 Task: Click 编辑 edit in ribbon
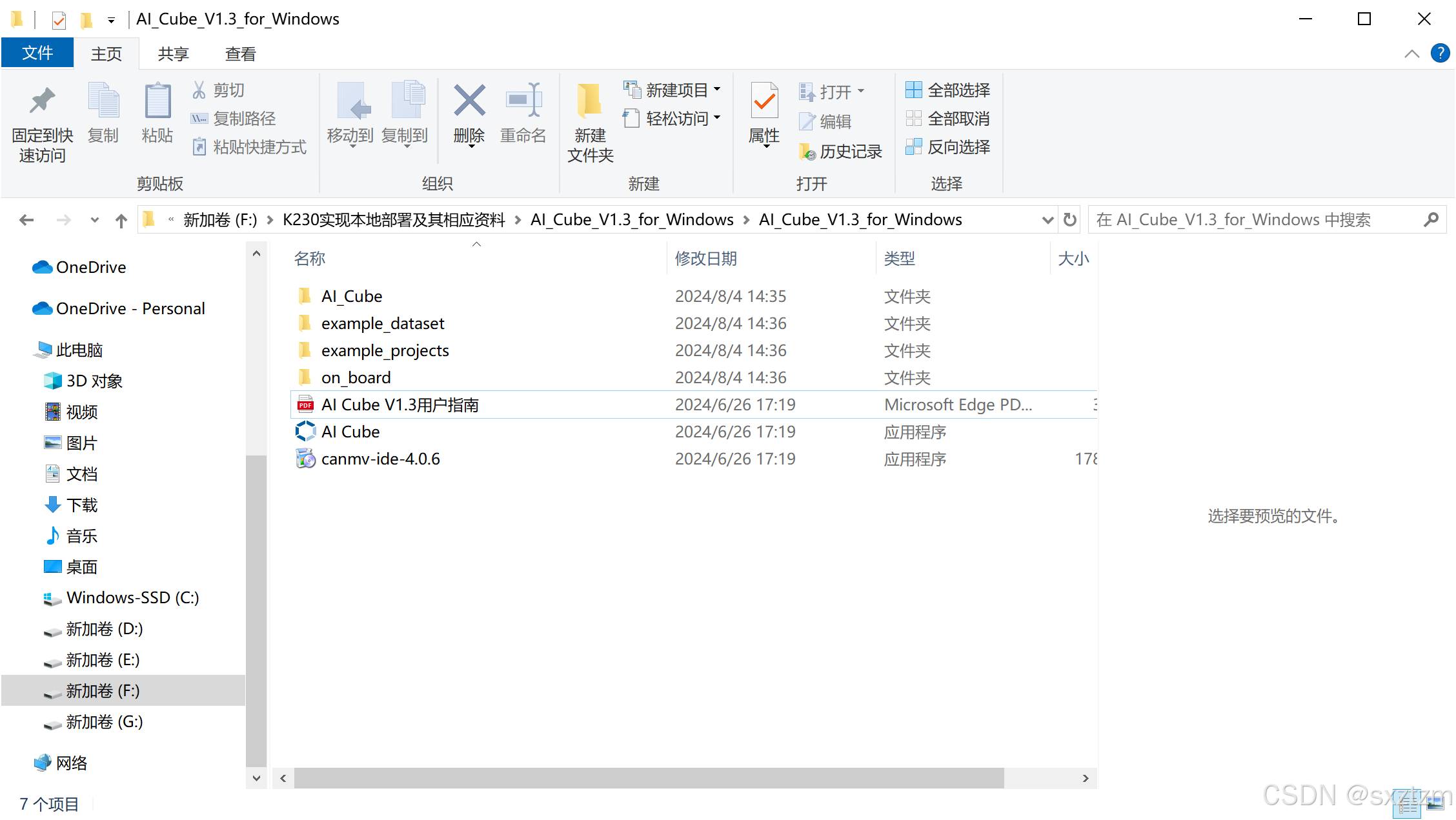[x=825, y=121]
